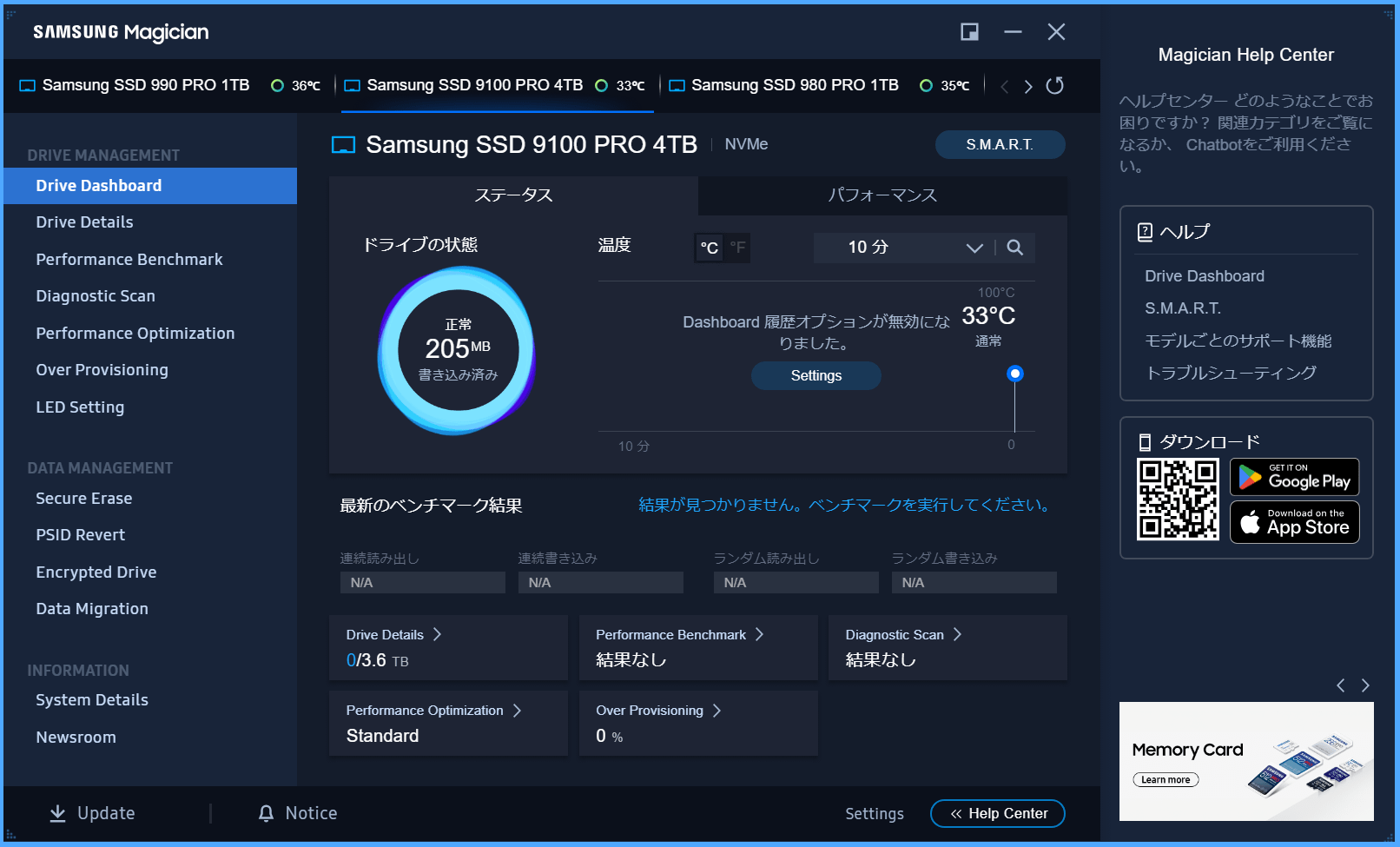Click the search icon next to the time range
This screenshot has height=847, width=1400.
pos(1014,248)
